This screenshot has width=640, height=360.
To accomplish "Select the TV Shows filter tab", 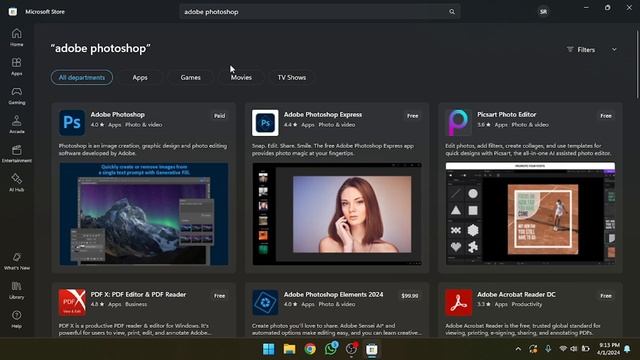I will coord(292,78).
